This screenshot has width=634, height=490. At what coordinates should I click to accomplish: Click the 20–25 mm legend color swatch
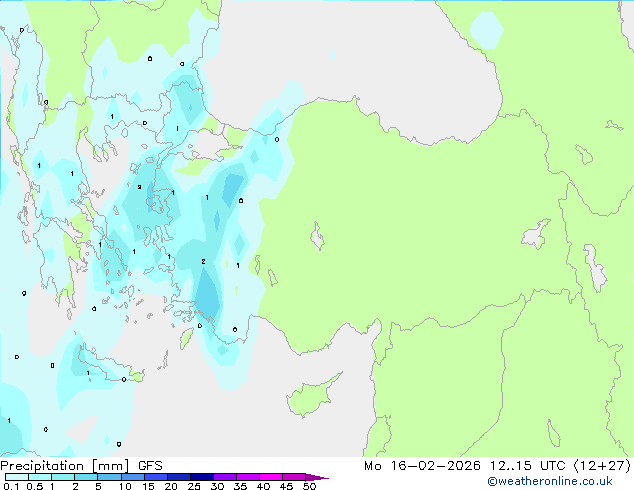coord(178,477)
